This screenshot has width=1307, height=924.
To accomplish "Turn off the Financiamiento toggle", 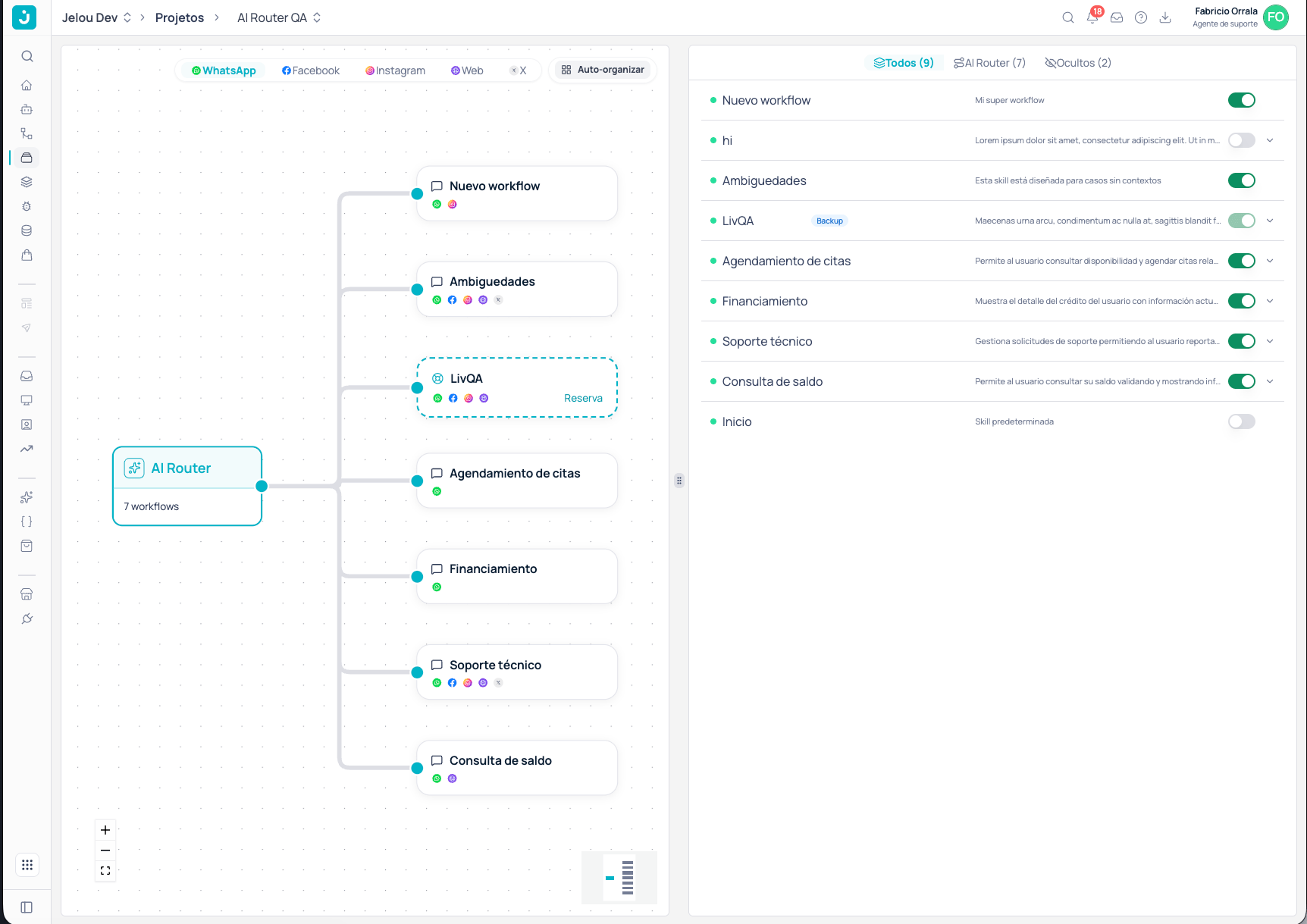I will (x=1242, y=301).
